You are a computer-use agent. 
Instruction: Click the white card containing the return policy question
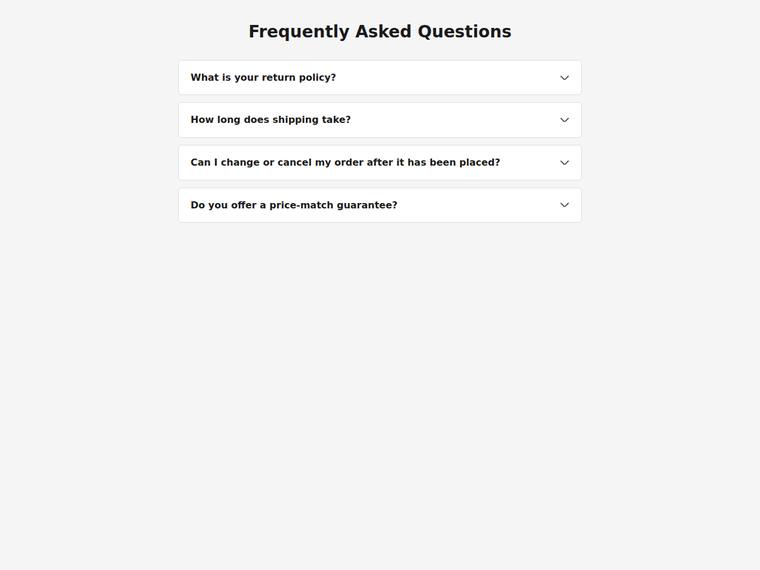380,78
